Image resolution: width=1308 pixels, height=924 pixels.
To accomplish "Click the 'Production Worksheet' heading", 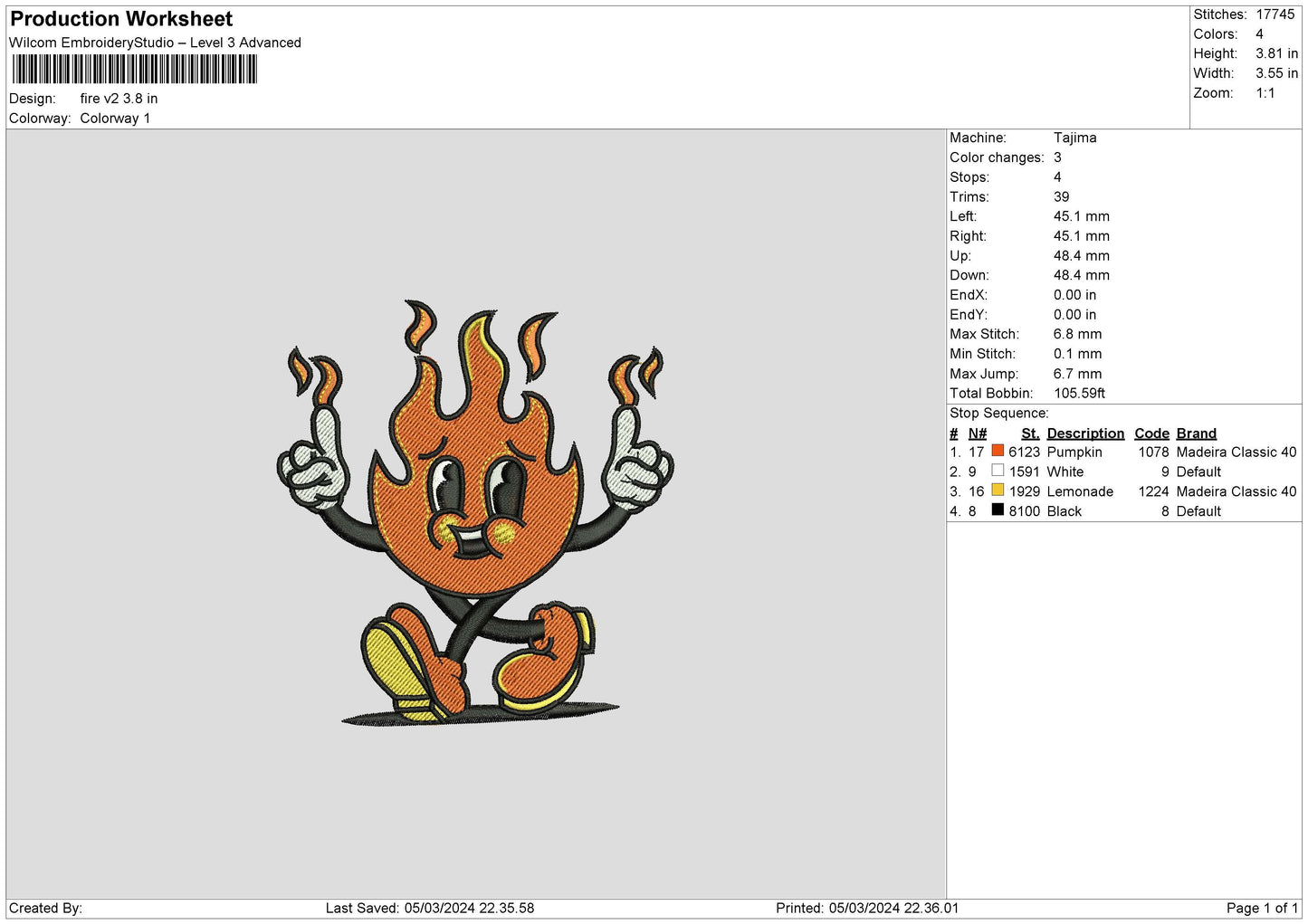I will tap(121, 19).
